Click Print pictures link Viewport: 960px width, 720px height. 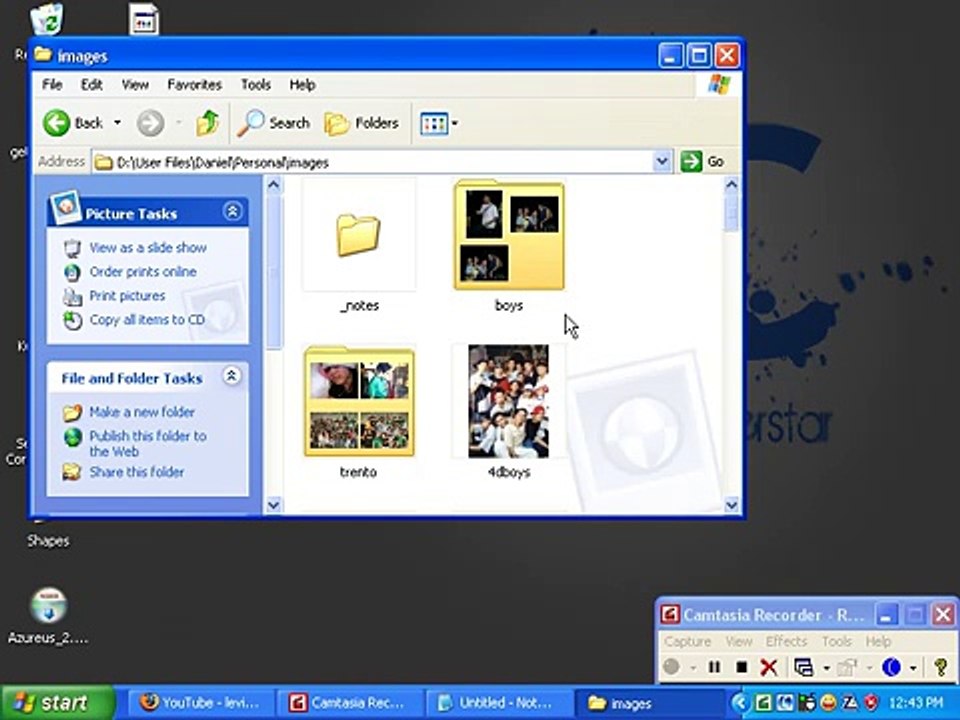(127, 296)
